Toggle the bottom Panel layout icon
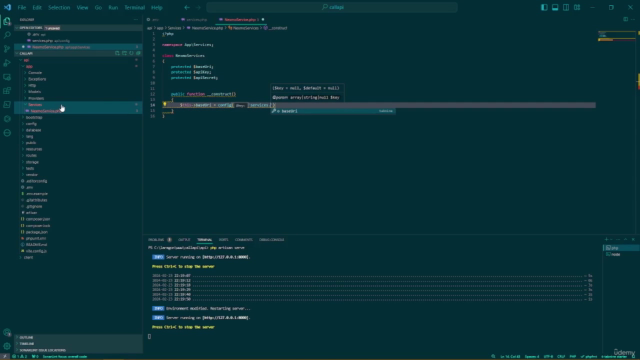Screen dimensions: 640x360 555,7
